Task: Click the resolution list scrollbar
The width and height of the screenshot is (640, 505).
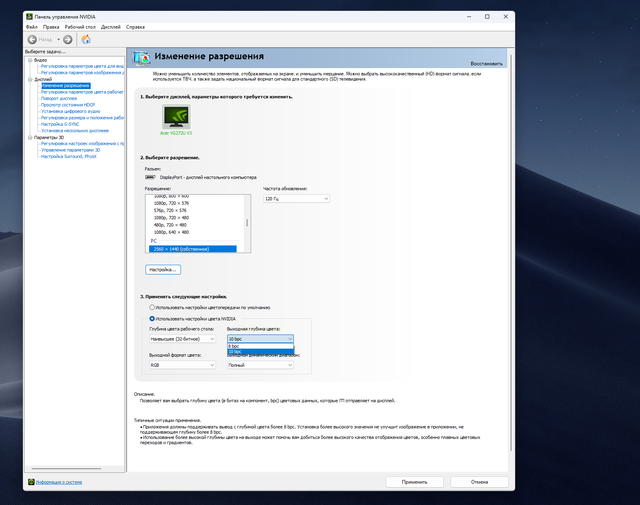Action: coord(247,223)
